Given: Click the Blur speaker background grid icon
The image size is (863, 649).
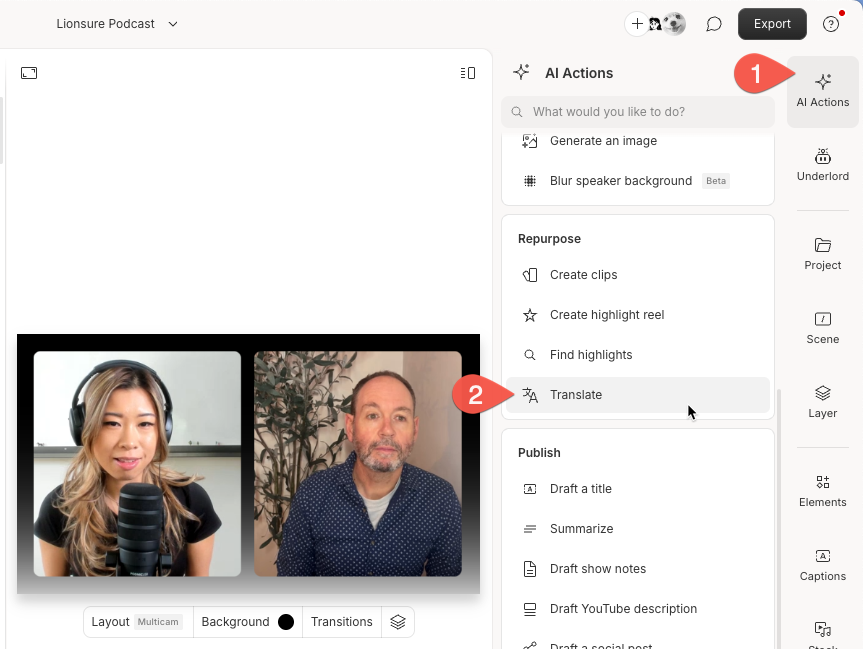Looking at the screenshot, I should 529,181.
